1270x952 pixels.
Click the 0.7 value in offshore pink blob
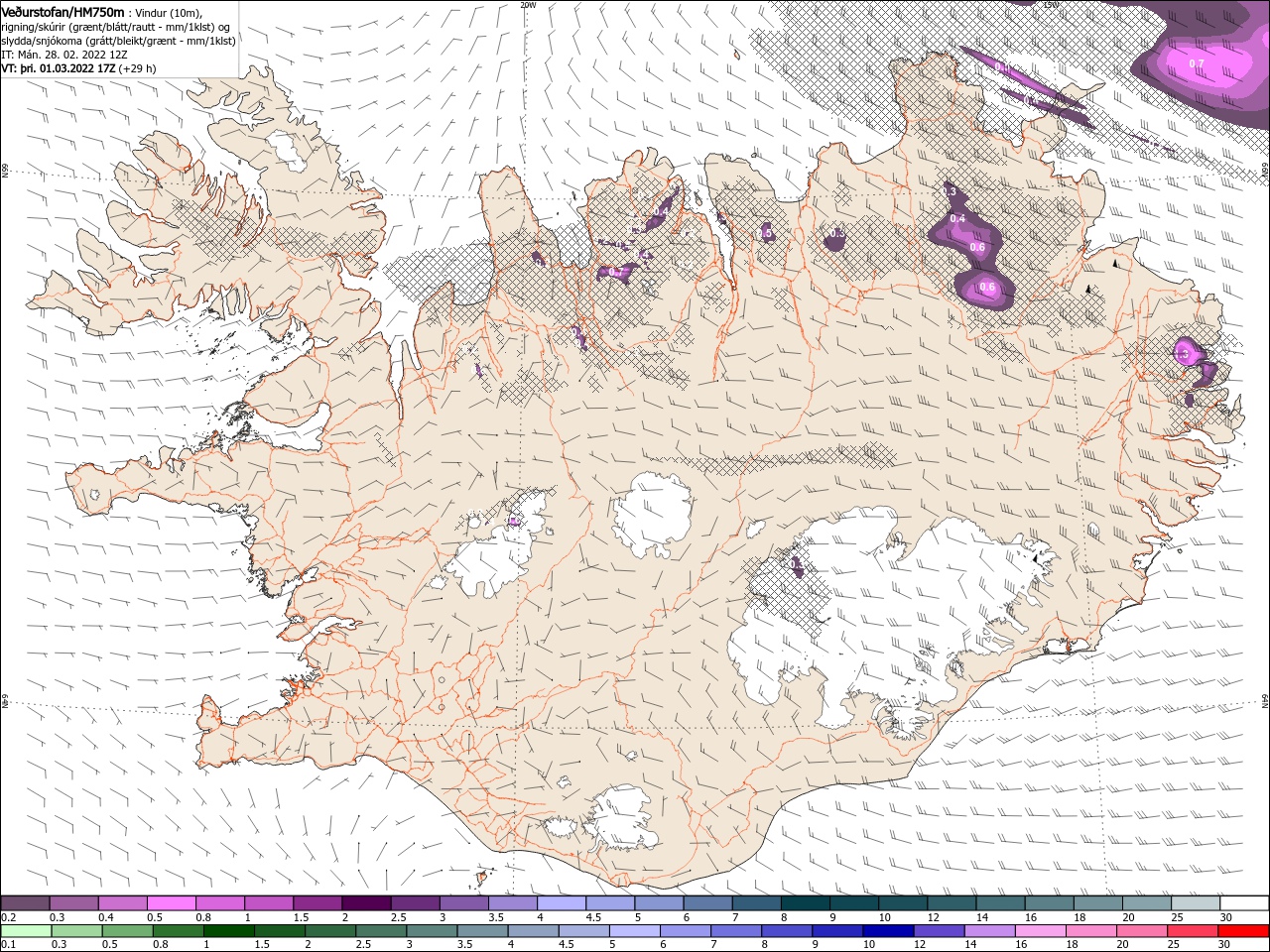(x=1197, y=63)
